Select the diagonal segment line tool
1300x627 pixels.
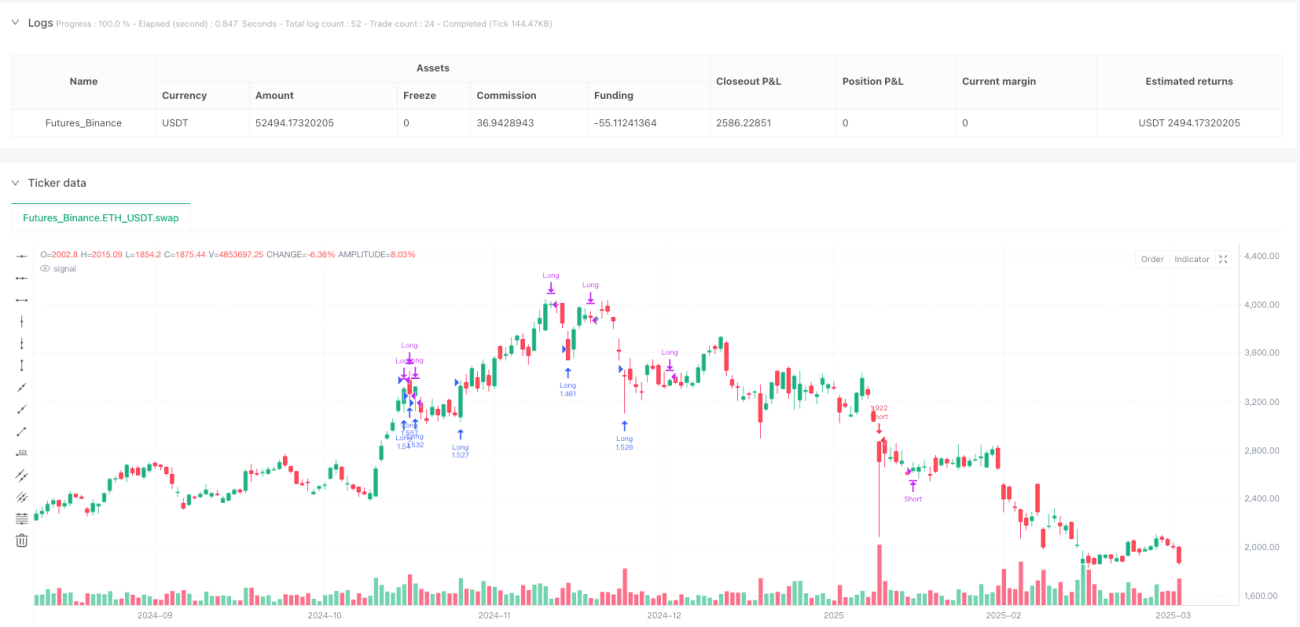(x=22, y=431)
